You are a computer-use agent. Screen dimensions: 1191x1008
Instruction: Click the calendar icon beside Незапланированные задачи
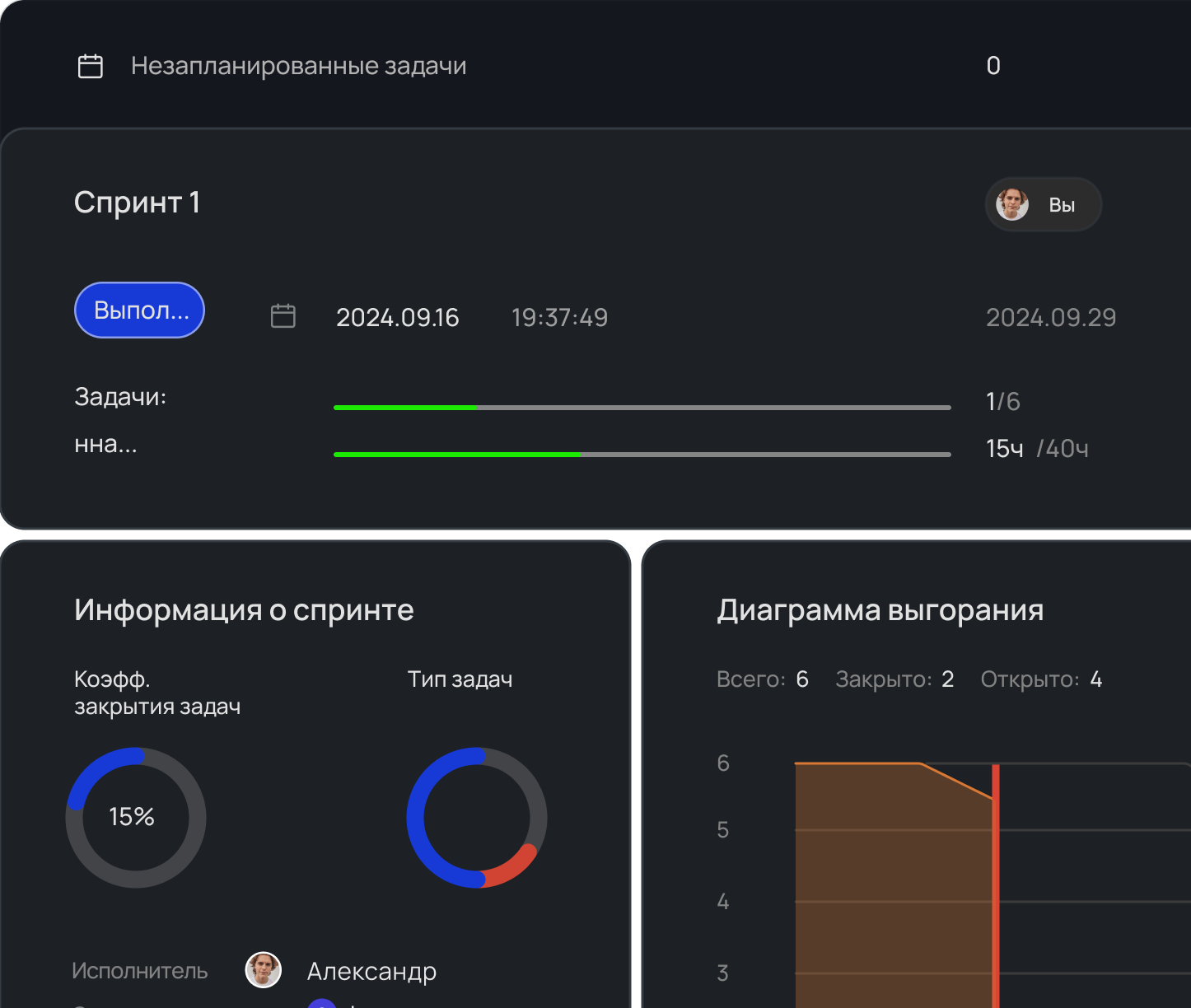pos(90,66)
